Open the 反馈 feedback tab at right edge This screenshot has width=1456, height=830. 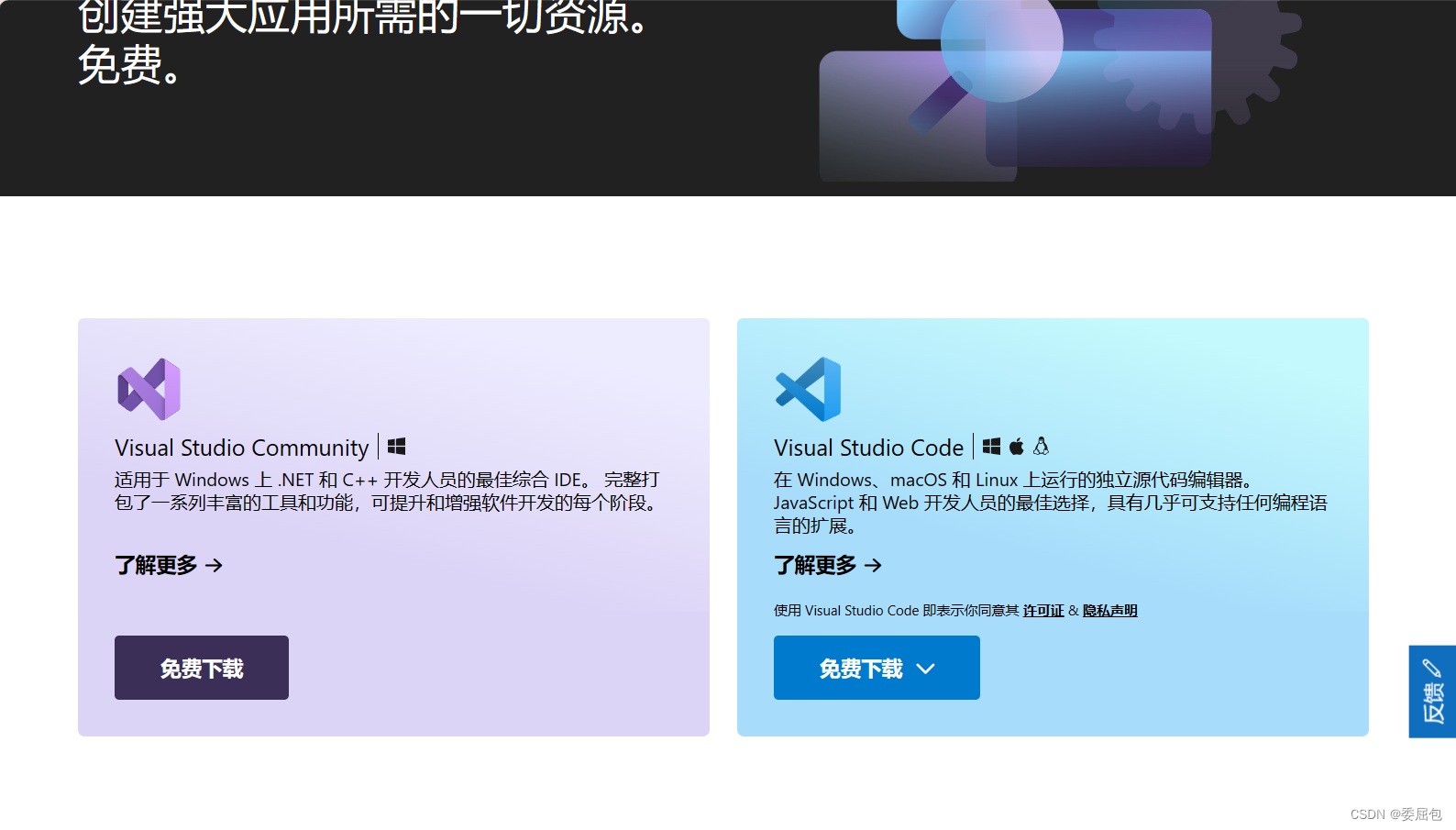pyautogui.click(x=1432, y=692)
